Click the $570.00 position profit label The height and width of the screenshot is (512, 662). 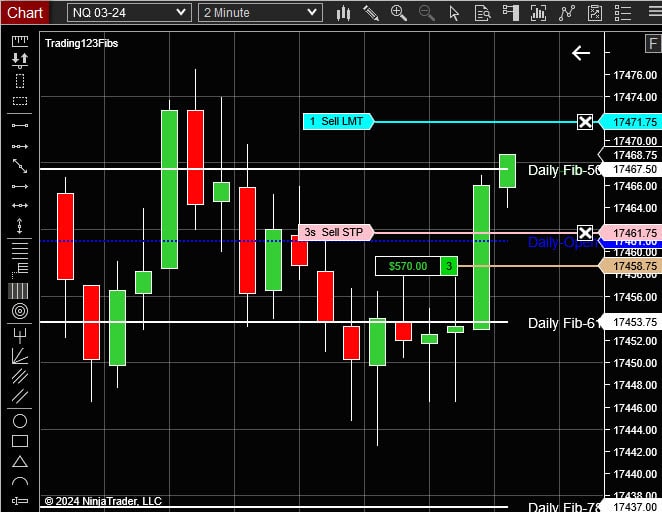pyautogui.click(x=408, y=266)
